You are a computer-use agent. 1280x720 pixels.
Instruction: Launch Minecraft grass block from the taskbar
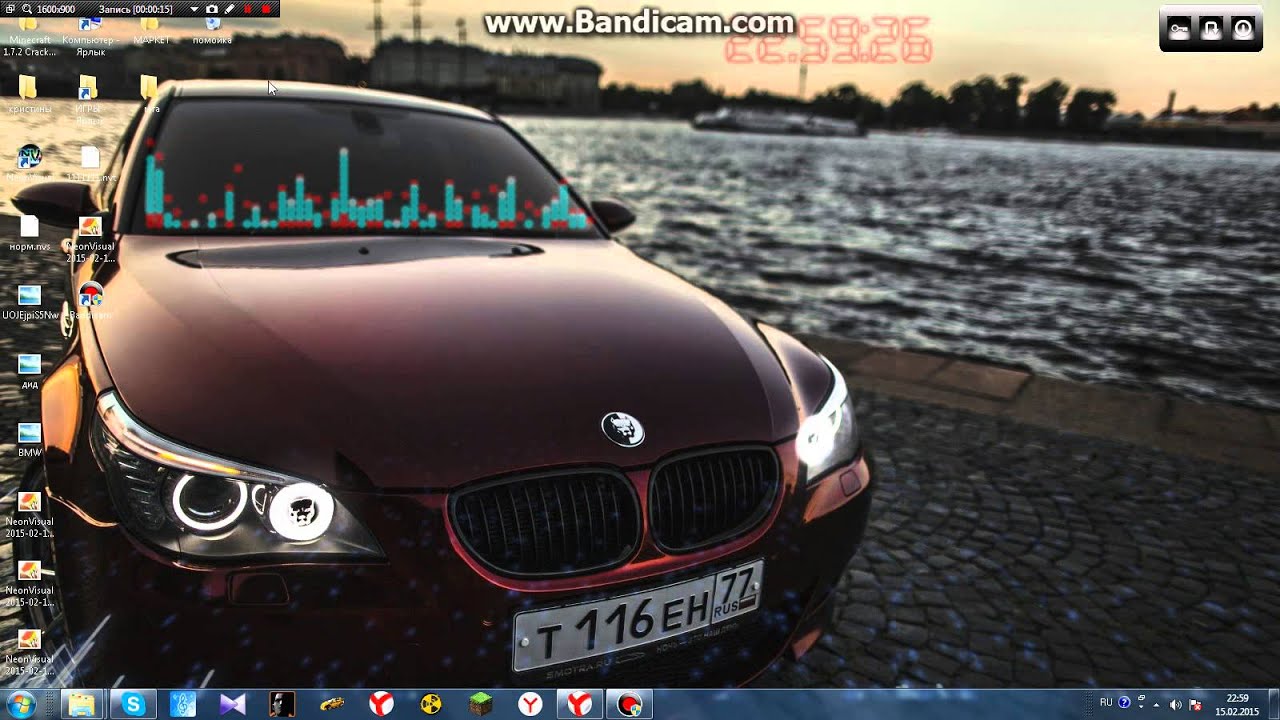(481, 705)
